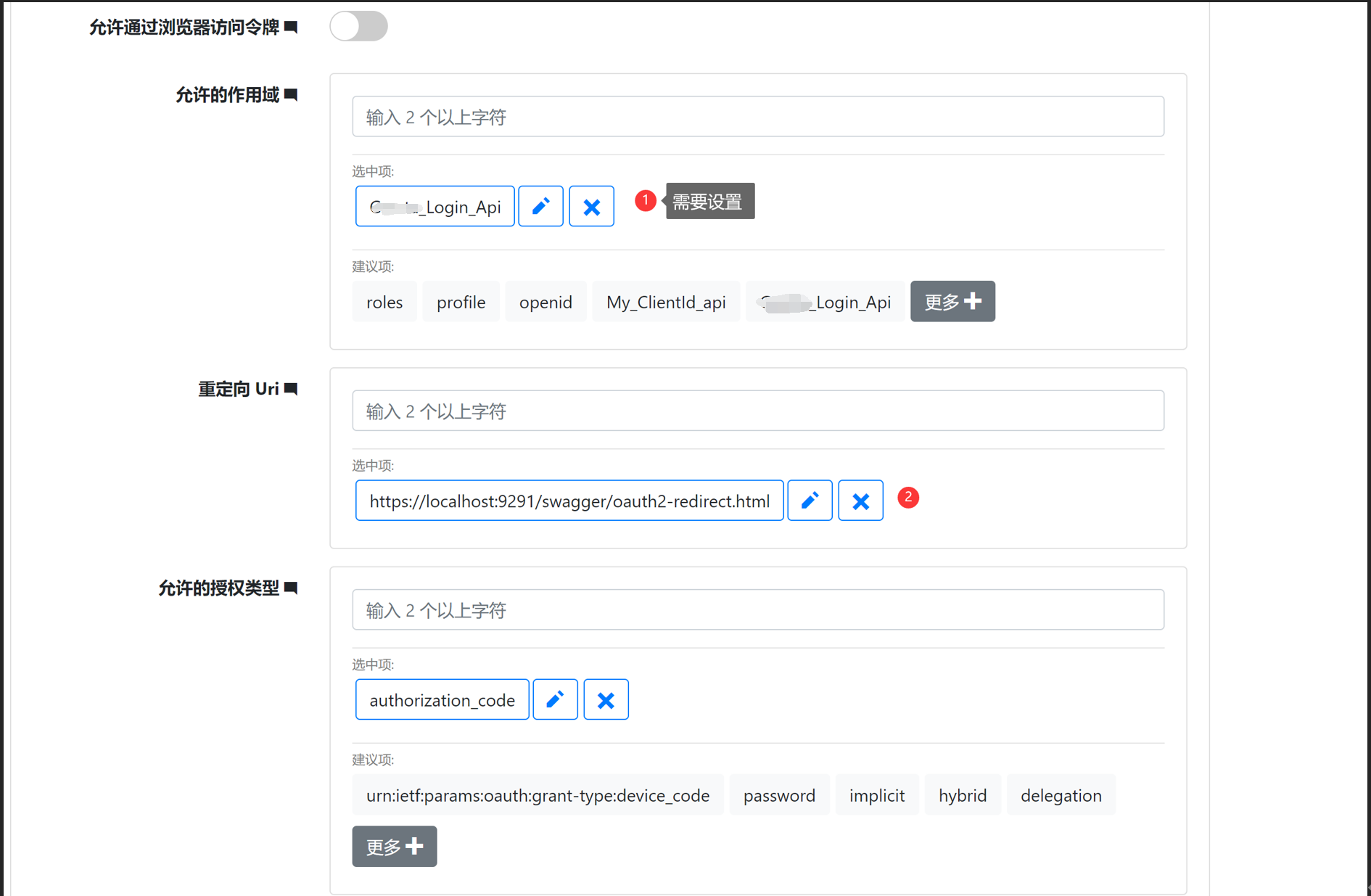The image size is (1371, 896).
Task: Click the info flag beside 允许的授权类型 label
Action: [291, 588]
